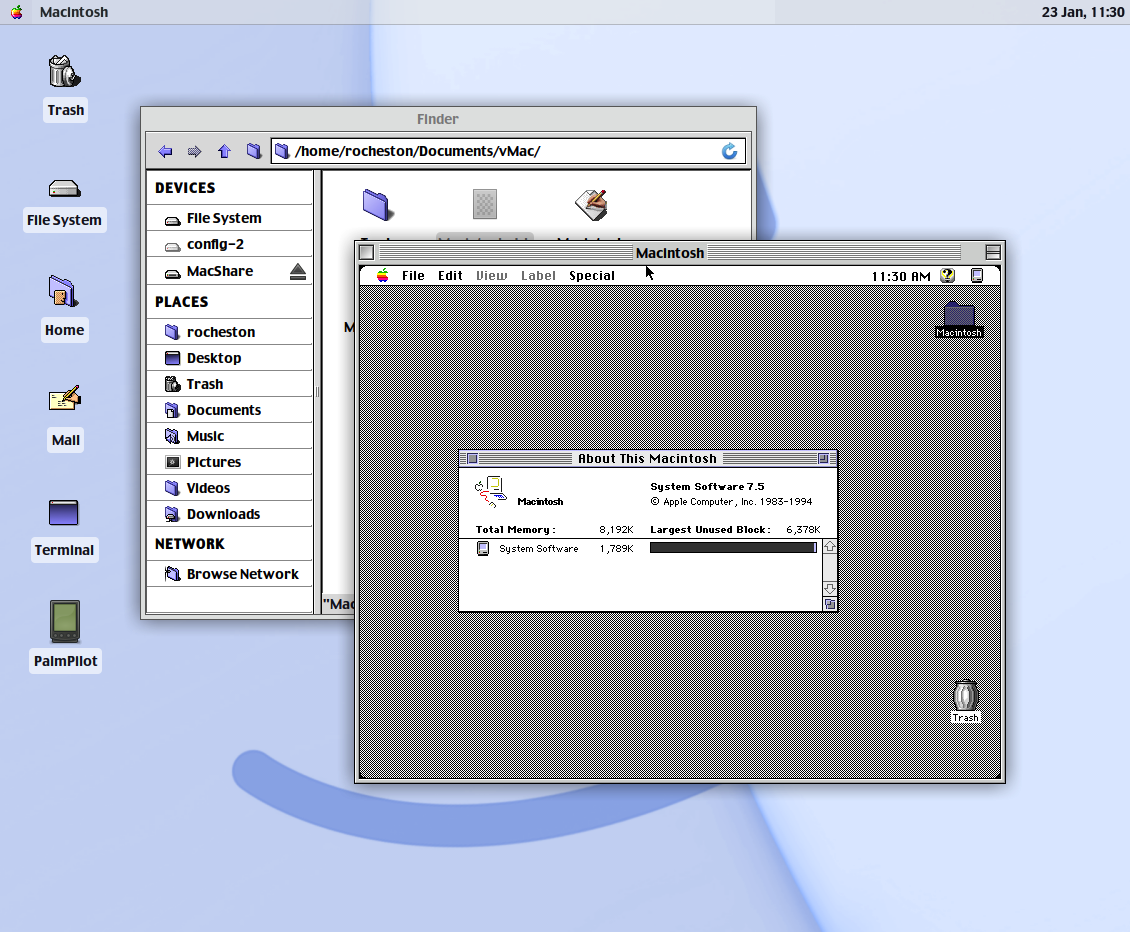The height and width of the screenshot is (932, 1130).
Task: Click Finder toolbar home folder icon
Action: click(254, 151)
